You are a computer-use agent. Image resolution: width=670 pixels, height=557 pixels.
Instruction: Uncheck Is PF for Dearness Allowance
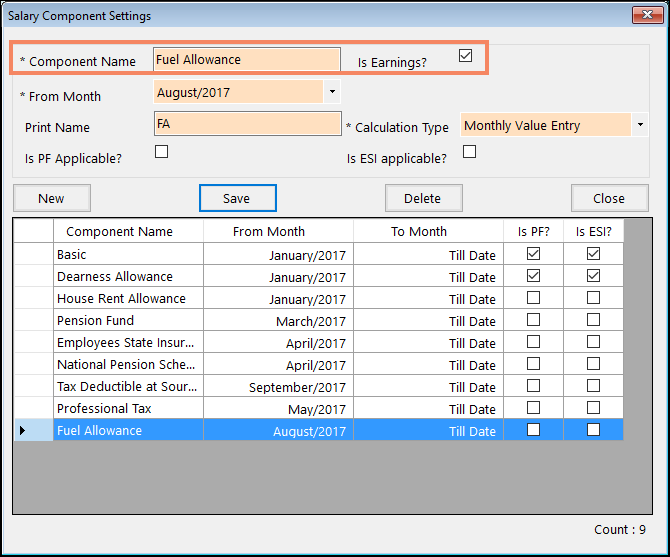(x=533, y=276)
